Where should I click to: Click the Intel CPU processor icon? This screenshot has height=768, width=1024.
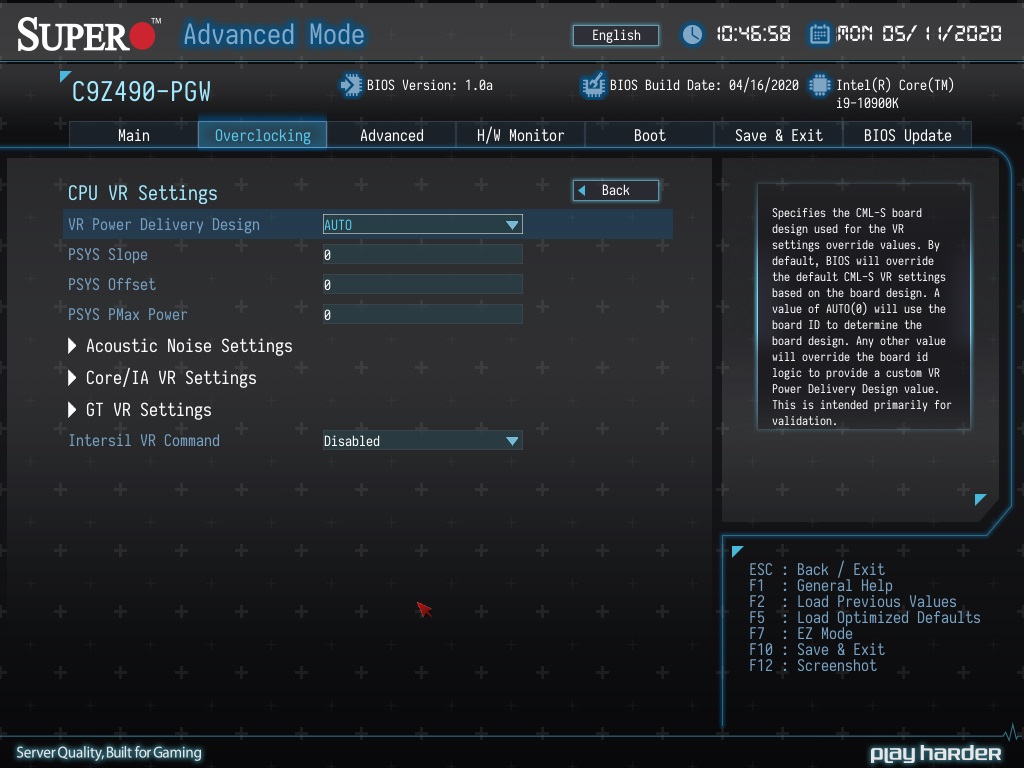820,85
